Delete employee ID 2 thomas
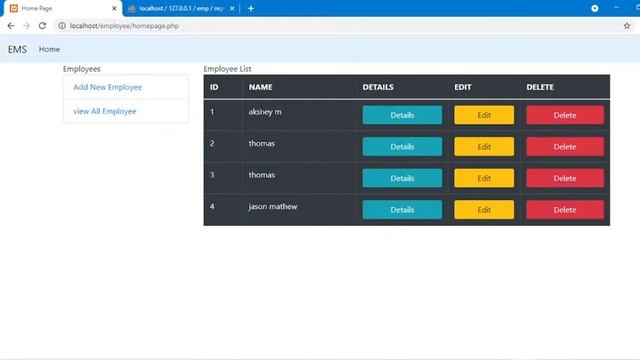Viewport: 640px width, 360px height. pyautogui.click(x=565, y=147)
